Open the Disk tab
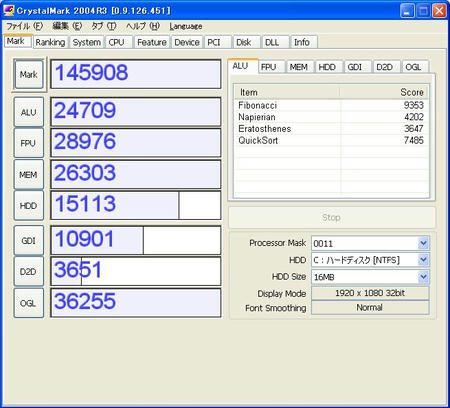450x408 pixels. [x=244, y=42]
